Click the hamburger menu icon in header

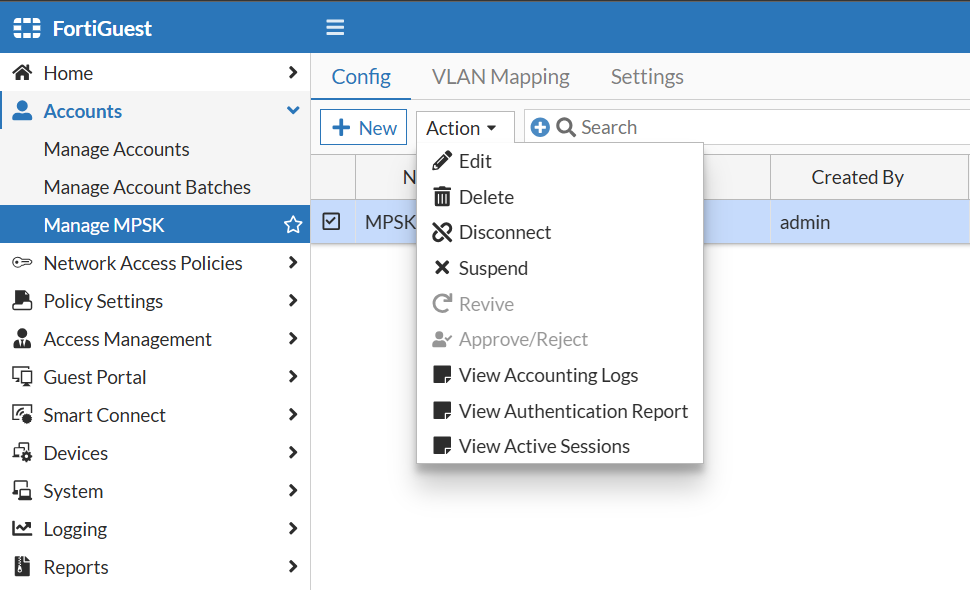point(335,27)
